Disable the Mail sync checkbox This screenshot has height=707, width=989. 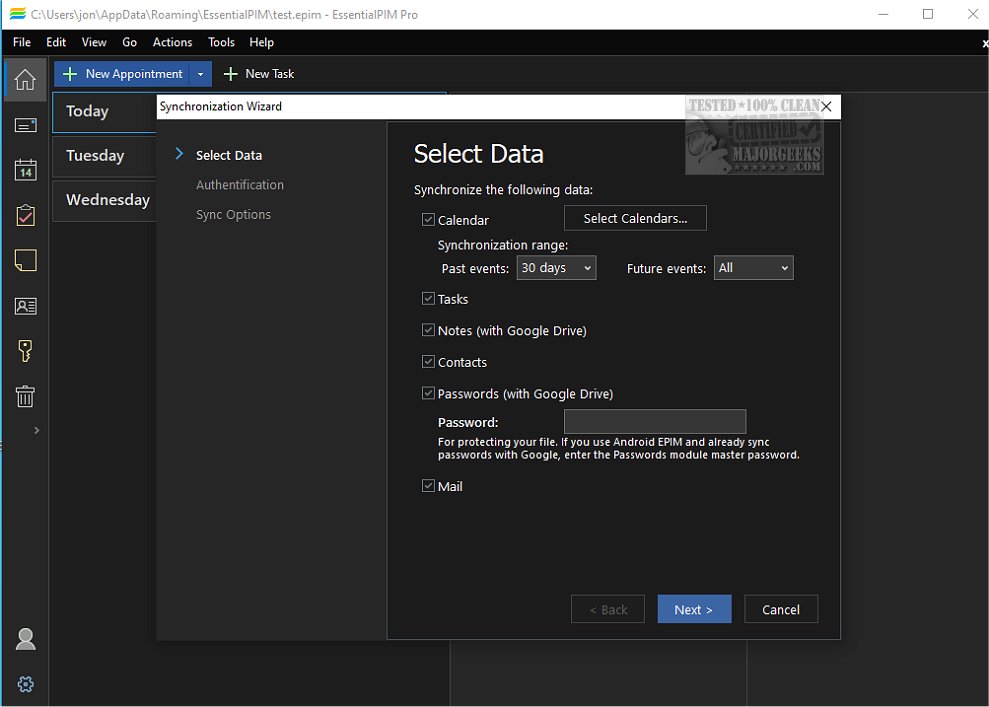tap(428, 486)
